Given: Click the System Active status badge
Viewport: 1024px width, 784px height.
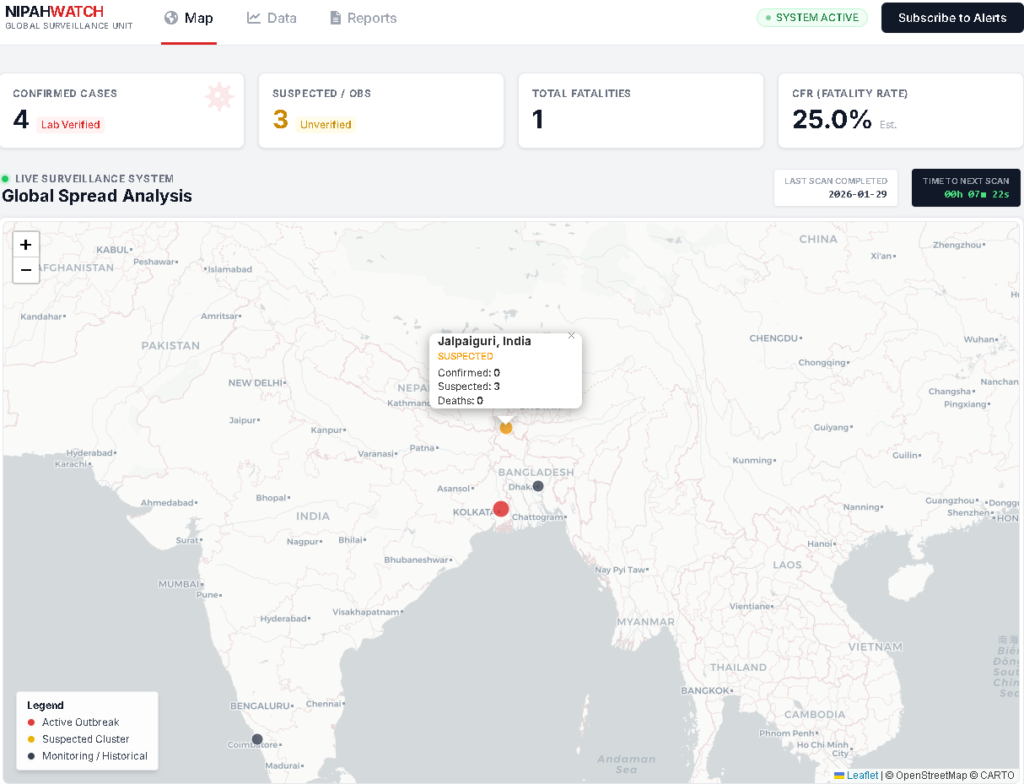Looking at the screenshot, I should 812,18.
